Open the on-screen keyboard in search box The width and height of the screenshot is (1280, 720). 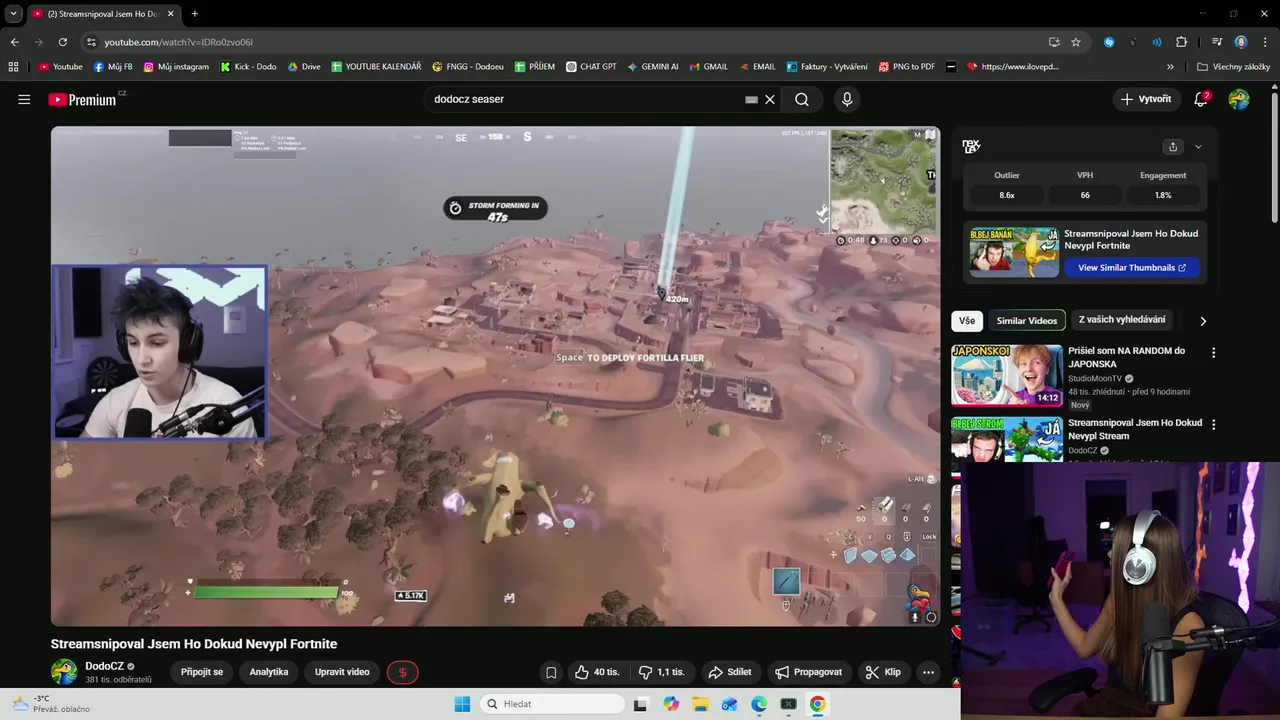tap(751, 99)
